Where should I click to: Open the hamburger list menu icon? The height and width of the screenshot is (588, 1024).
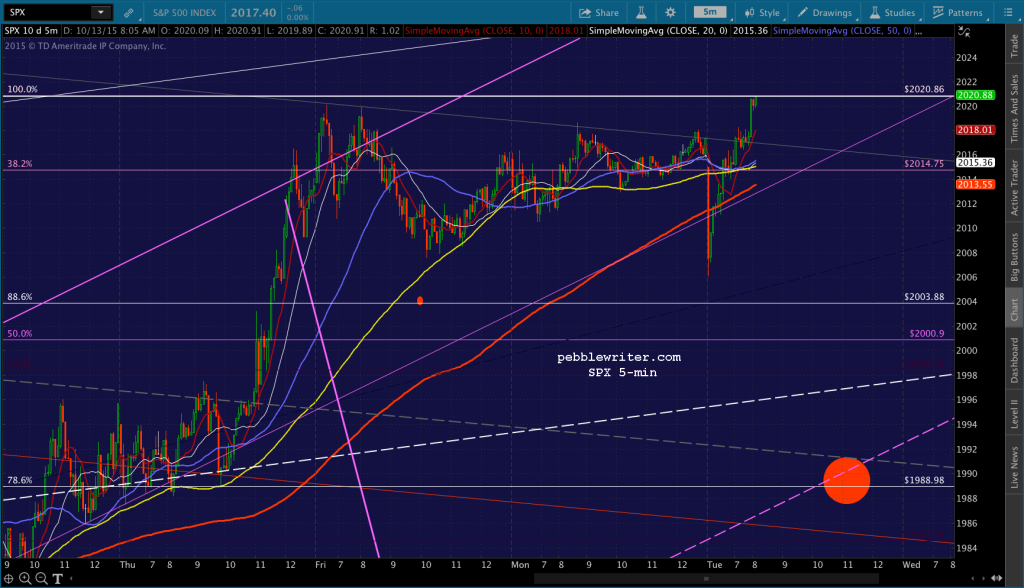coord(1008,12)
